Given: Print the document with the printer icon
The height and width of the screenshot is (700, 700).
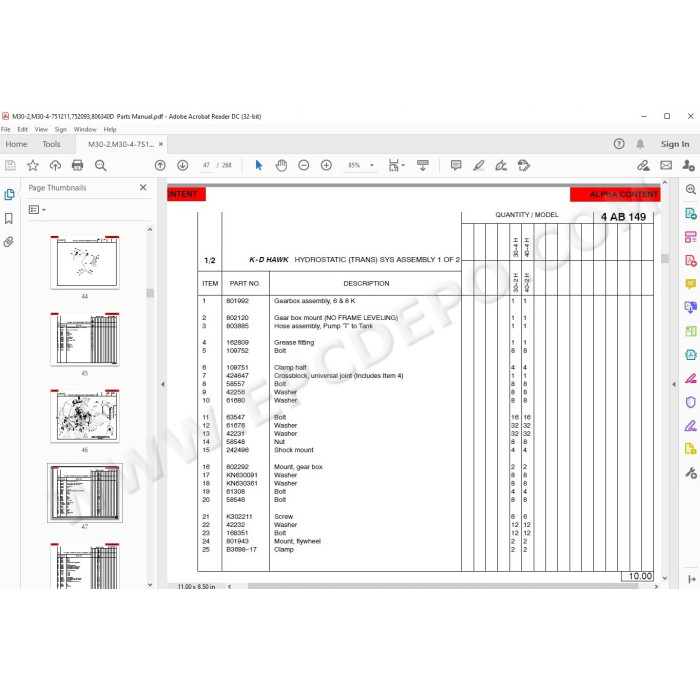Looking at the screenshot, I should point(78,166).
